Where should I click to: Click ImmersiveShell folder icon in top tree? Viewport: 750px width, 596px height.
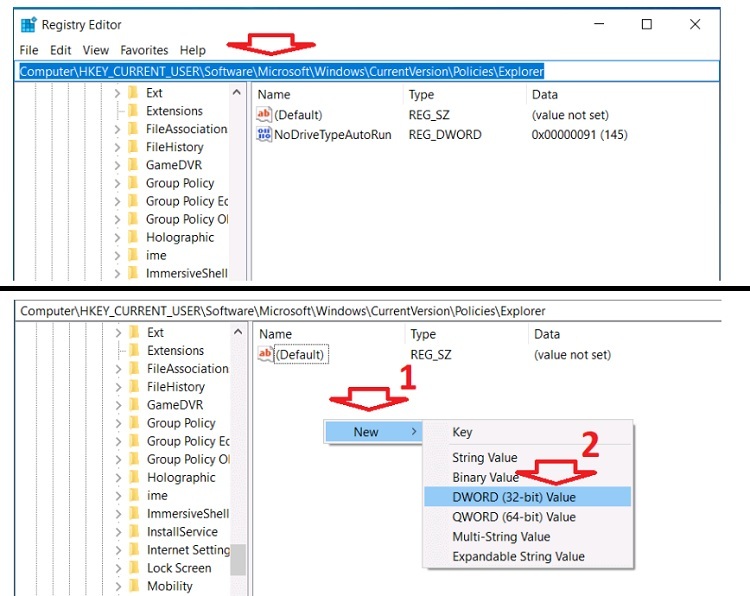(133, 274)
